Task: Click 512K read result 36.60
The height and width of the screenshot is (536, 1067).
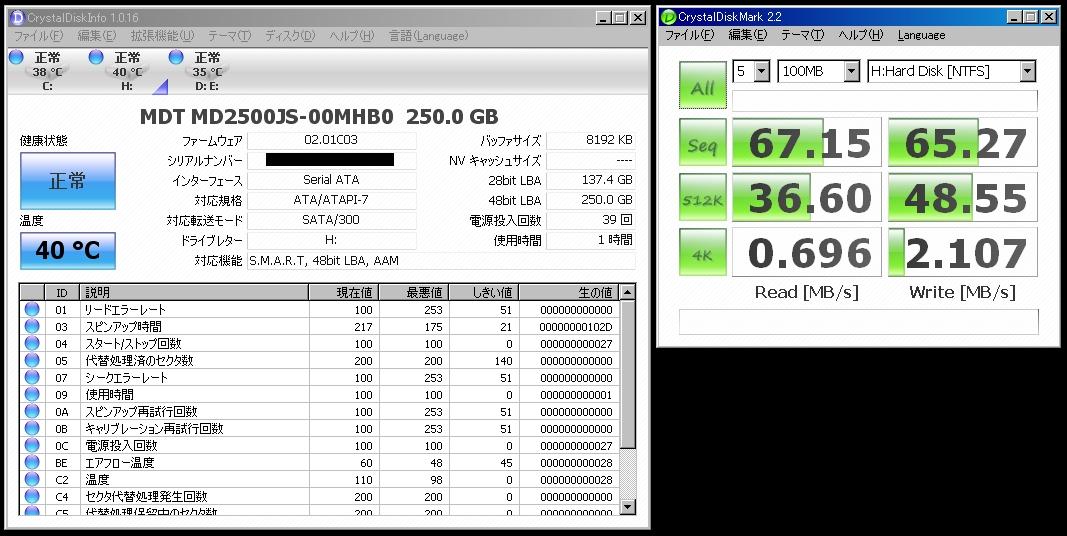Action: (x=806, y=197)
